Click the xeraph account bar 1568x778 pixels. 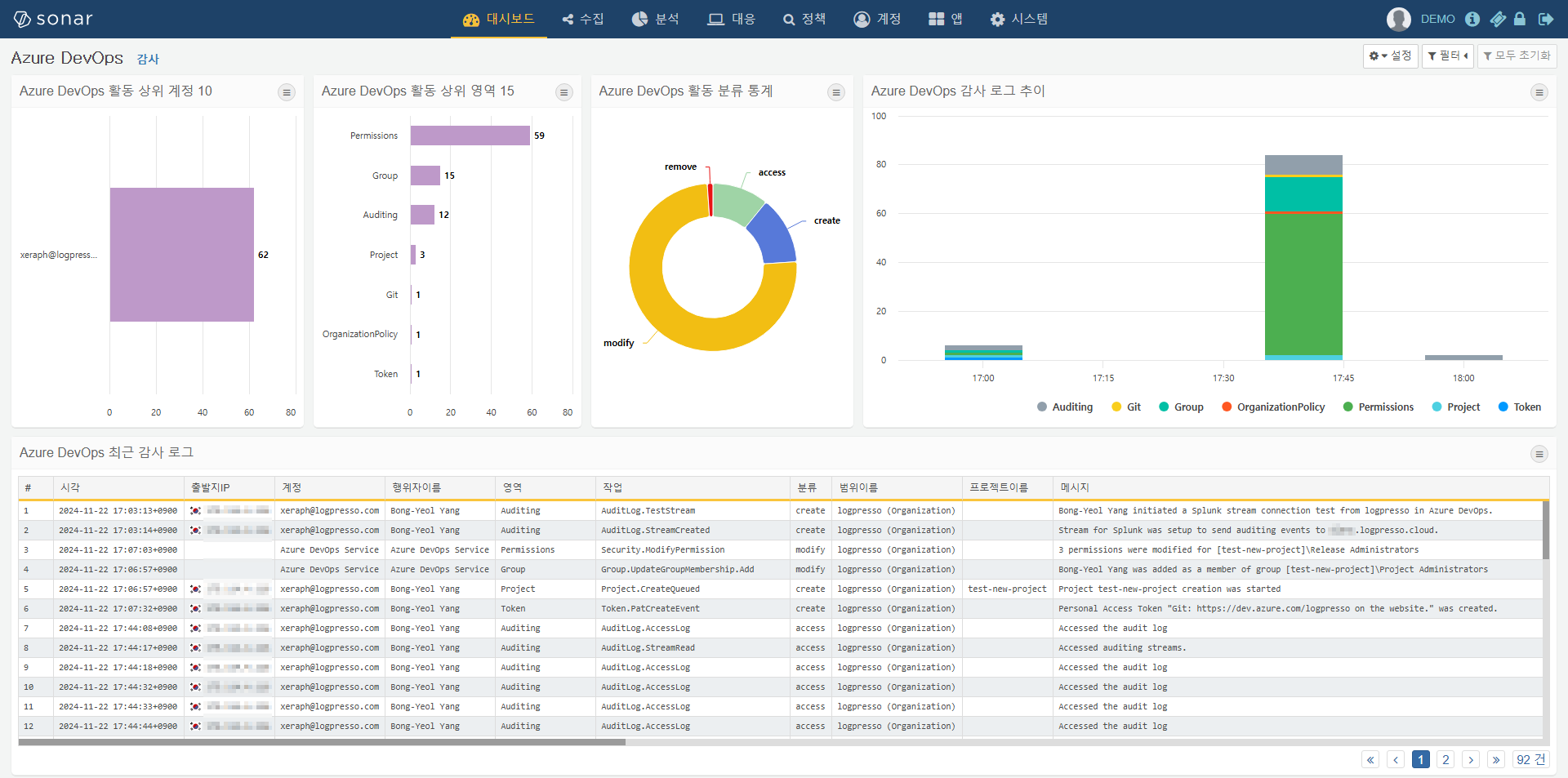182,255
